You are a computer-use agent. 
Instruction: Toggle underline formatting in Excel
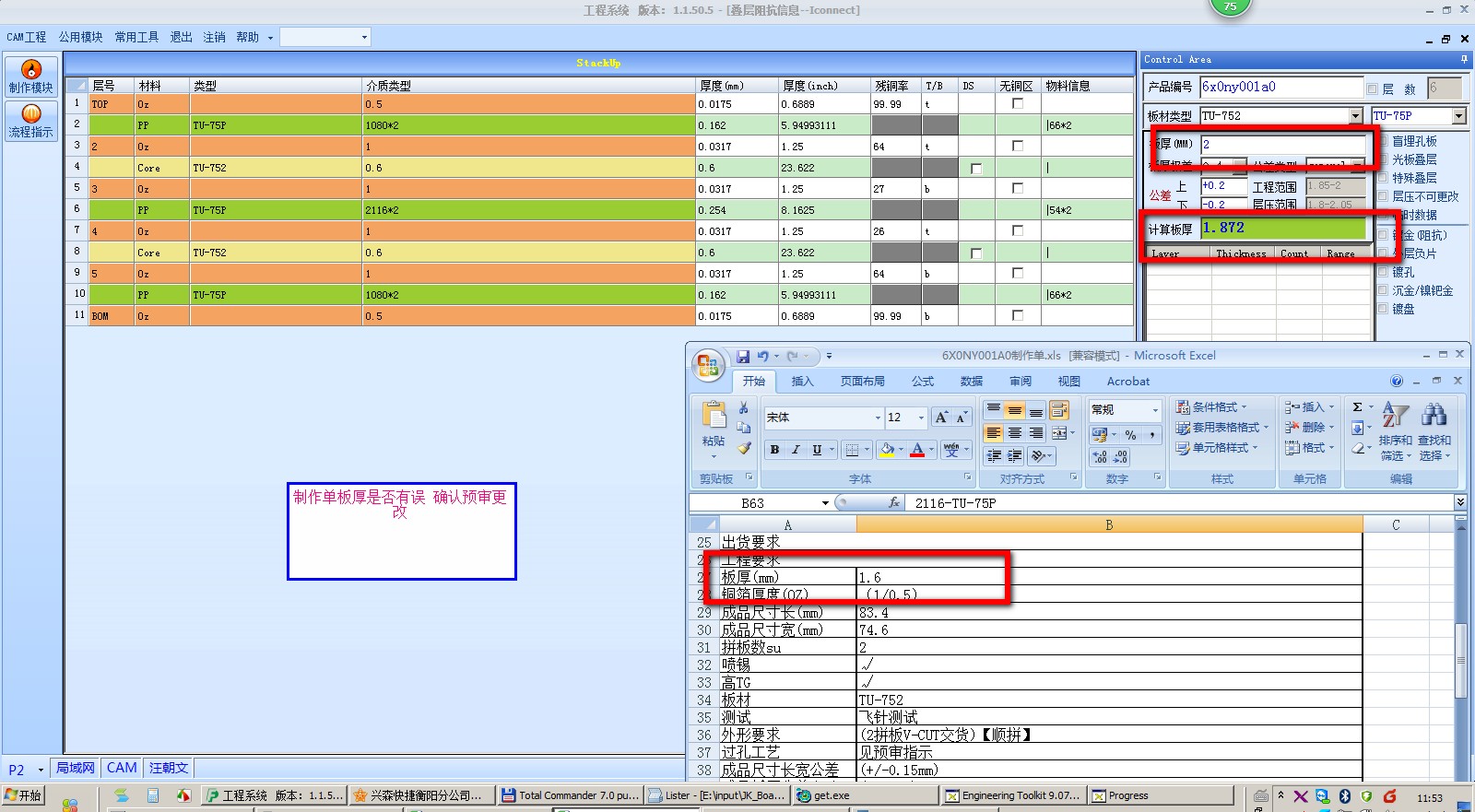[817, 450]
